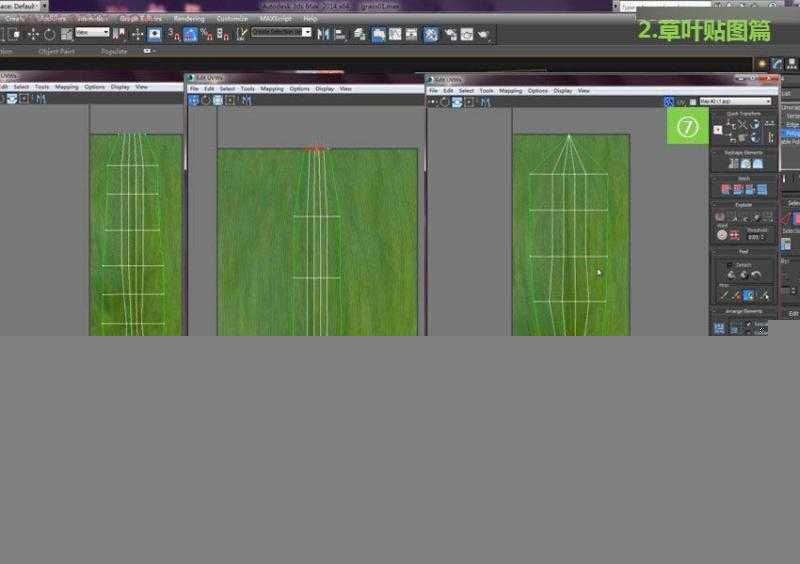Screen dimensions: 800x564
Task: Open the Curve Editor
Action: [x=395, y=34]
